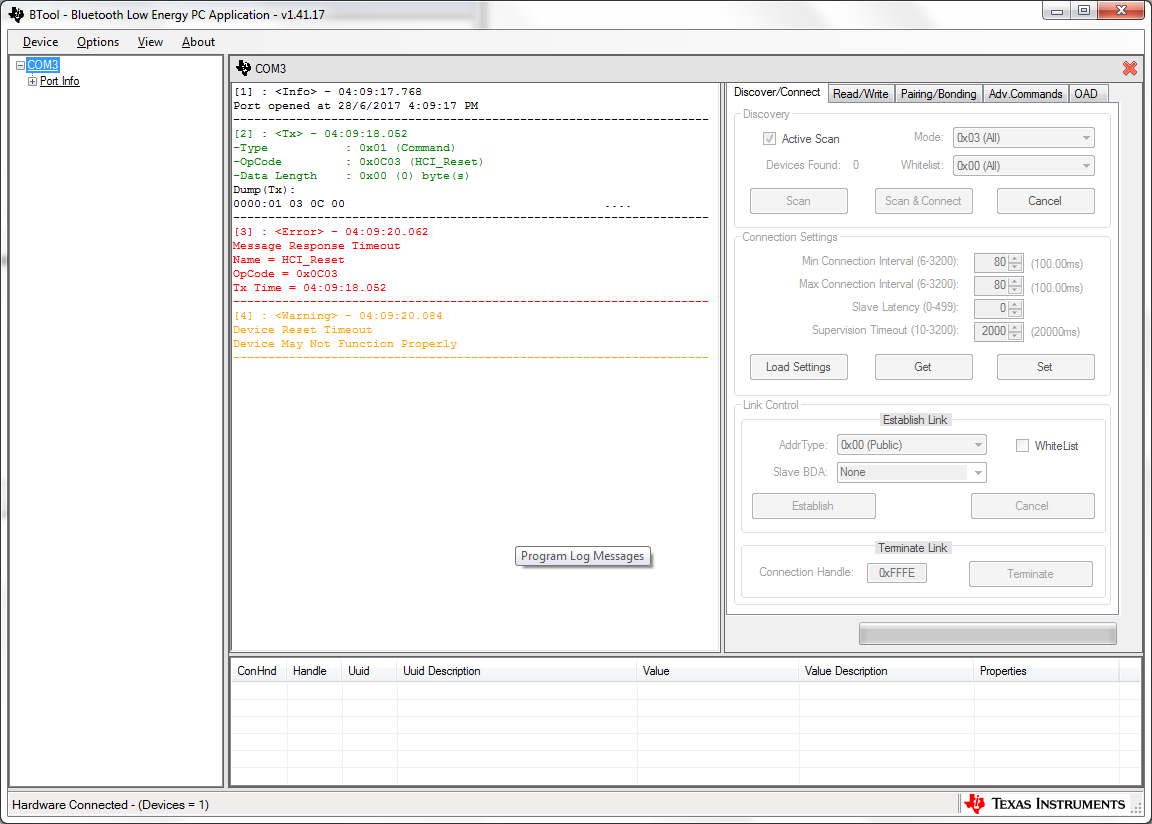Toggle the Active Scan checkbox
Screen dimensions: 1152x824
pos(769,138)
